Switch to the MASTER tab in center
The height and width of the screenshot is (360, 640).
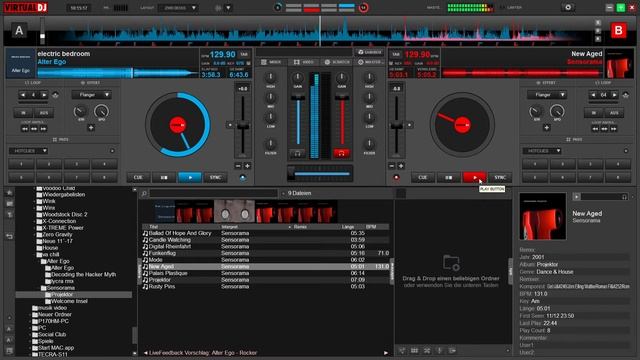coord(370,62)
